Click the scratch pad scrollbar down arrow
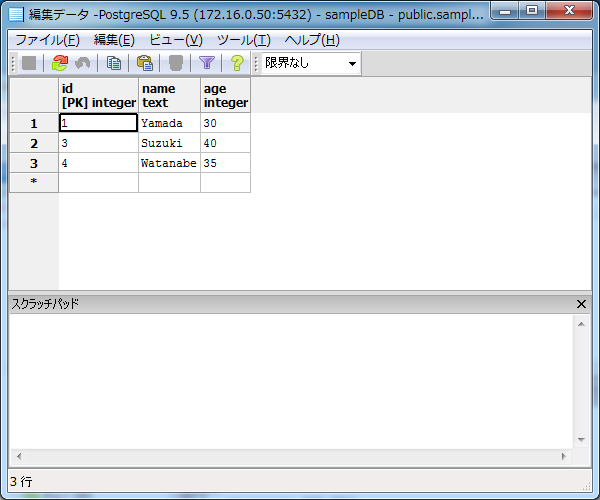This screenshot has width=600, height=500. pyautogui.click(x=582, y=440)
